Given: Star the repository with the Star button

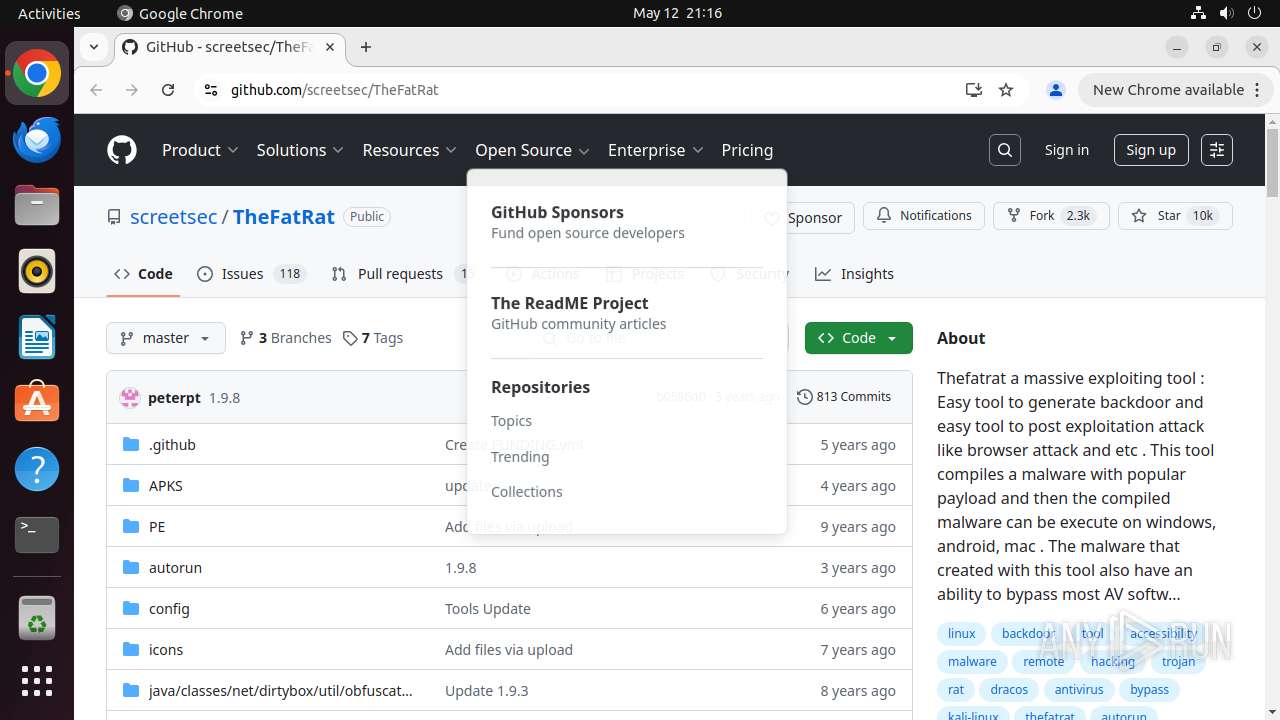Looking at the screenshot, I should coord(1175,216).
